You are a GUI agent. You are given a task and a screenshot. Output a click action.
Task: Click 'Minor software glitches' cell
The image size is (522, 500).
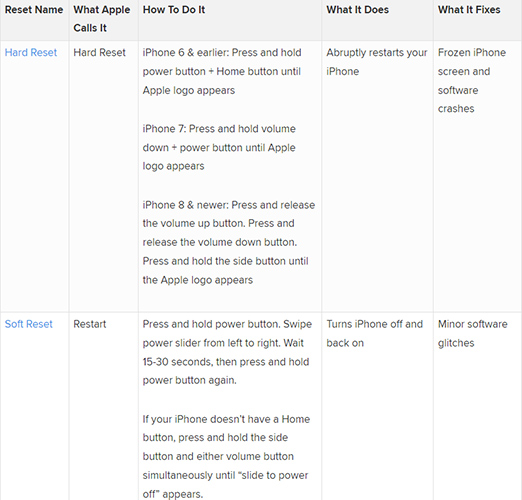(x=473, y=333)
